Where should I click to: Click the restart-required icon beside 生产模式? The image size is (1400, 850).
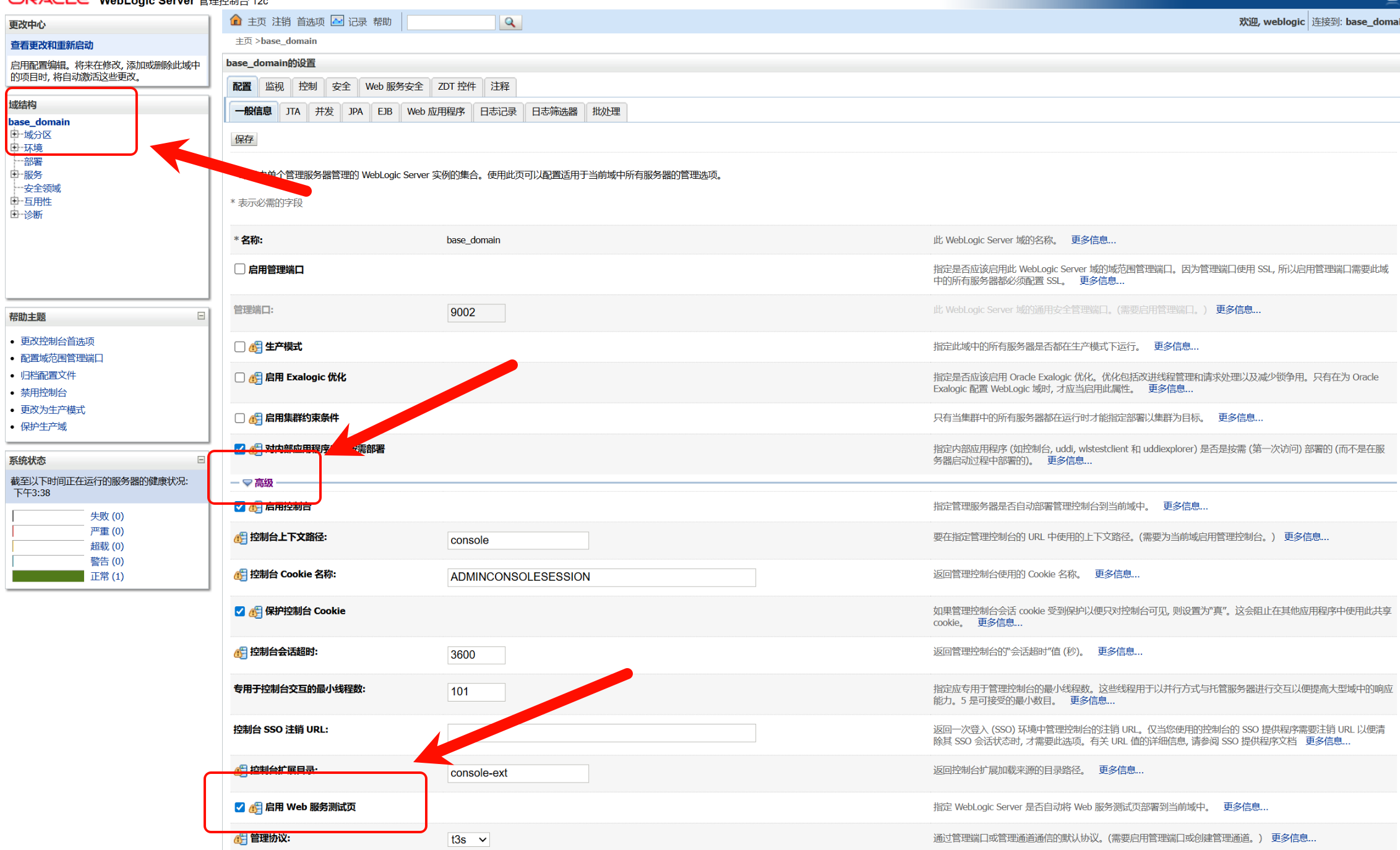256,348
